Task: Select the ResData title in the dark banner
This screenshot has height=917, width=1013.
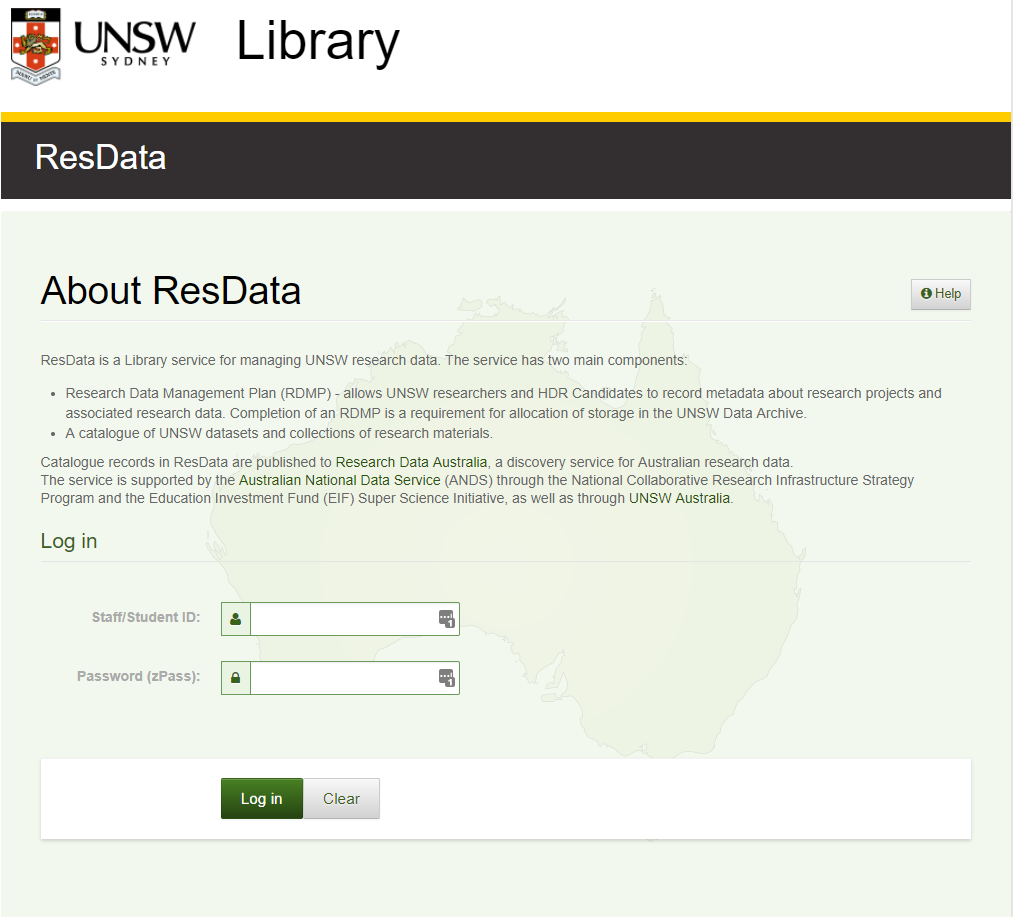Action: click(100, 158)
